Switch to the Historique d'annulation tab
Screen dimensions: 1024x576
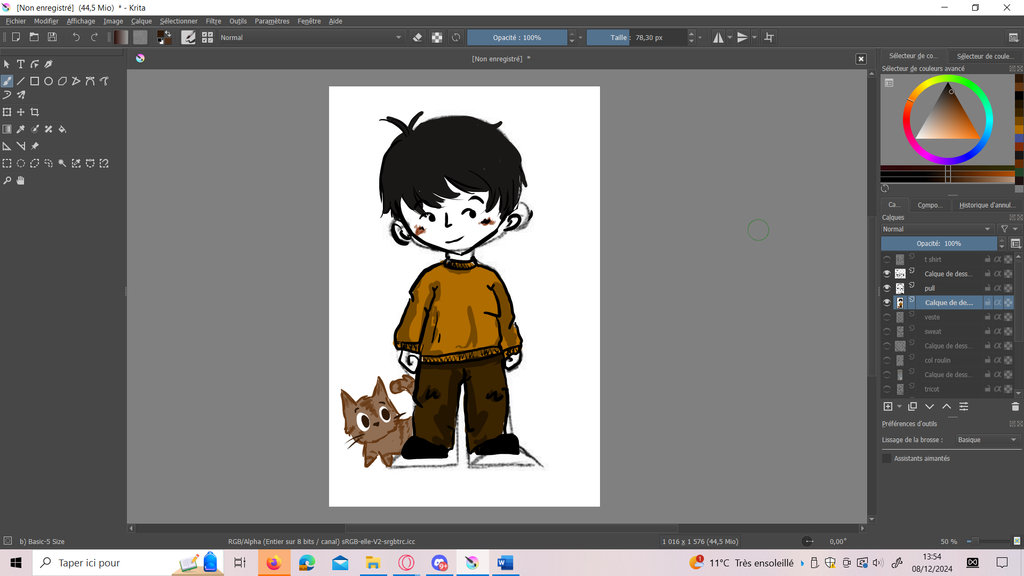click(986, 205)
